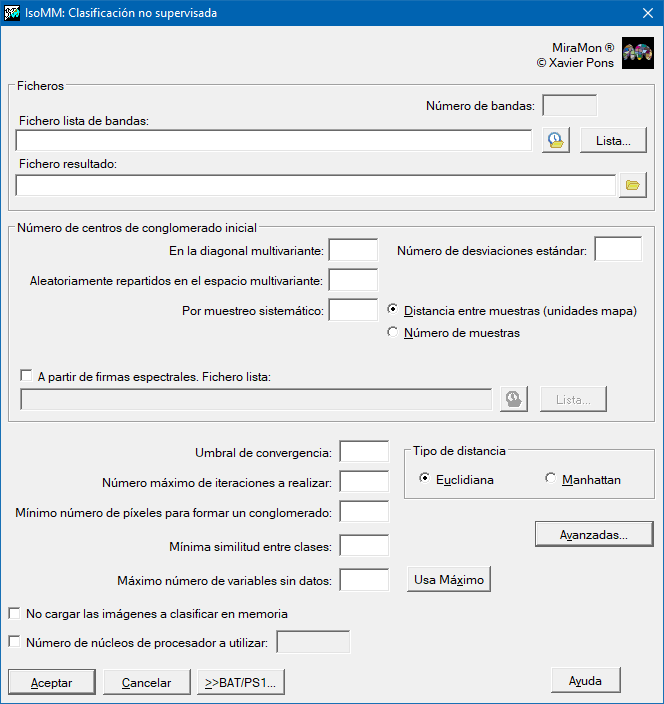664x704 pixels.
Task: Click the IsoMM title bar icon
Action: coord(13,13)
